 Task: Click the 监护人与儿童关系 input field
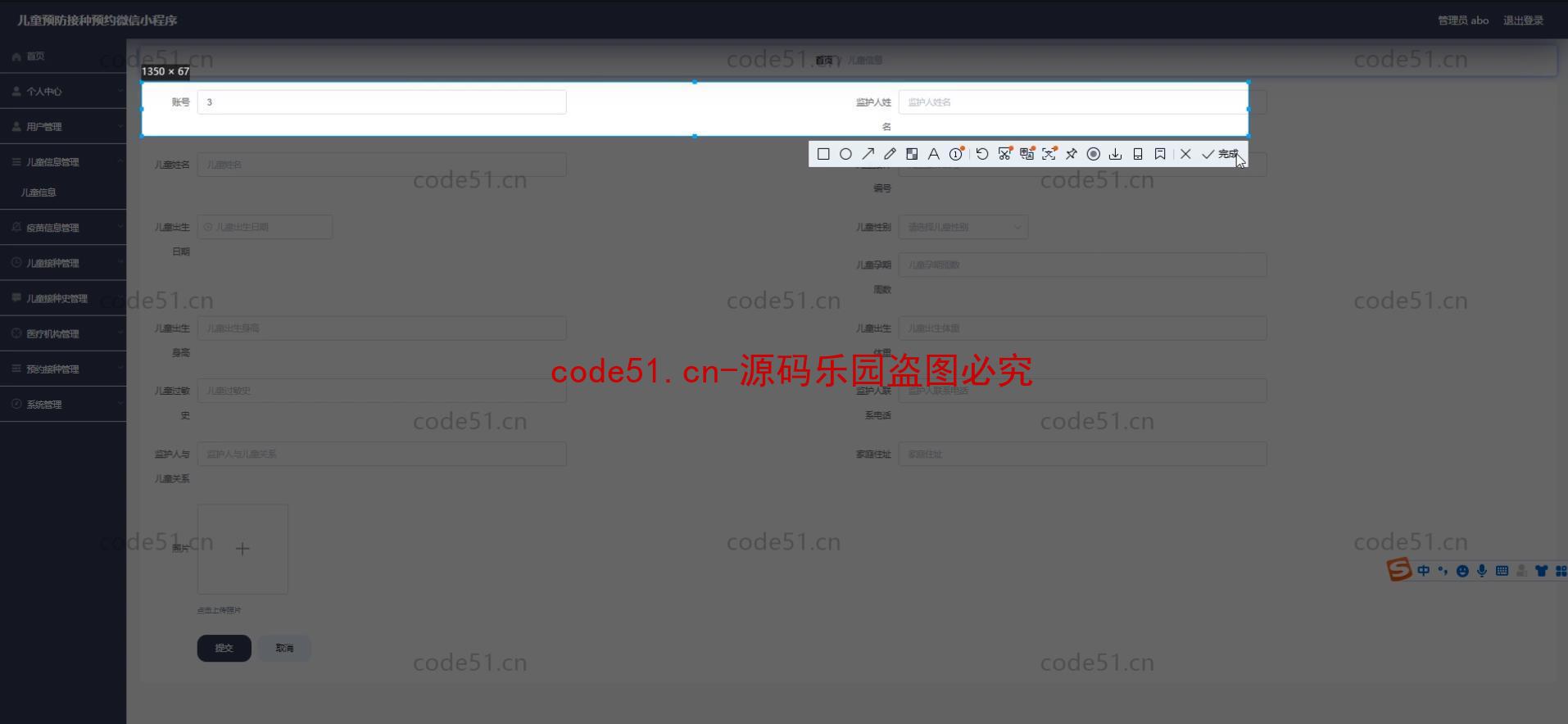(x=382, y=454)
